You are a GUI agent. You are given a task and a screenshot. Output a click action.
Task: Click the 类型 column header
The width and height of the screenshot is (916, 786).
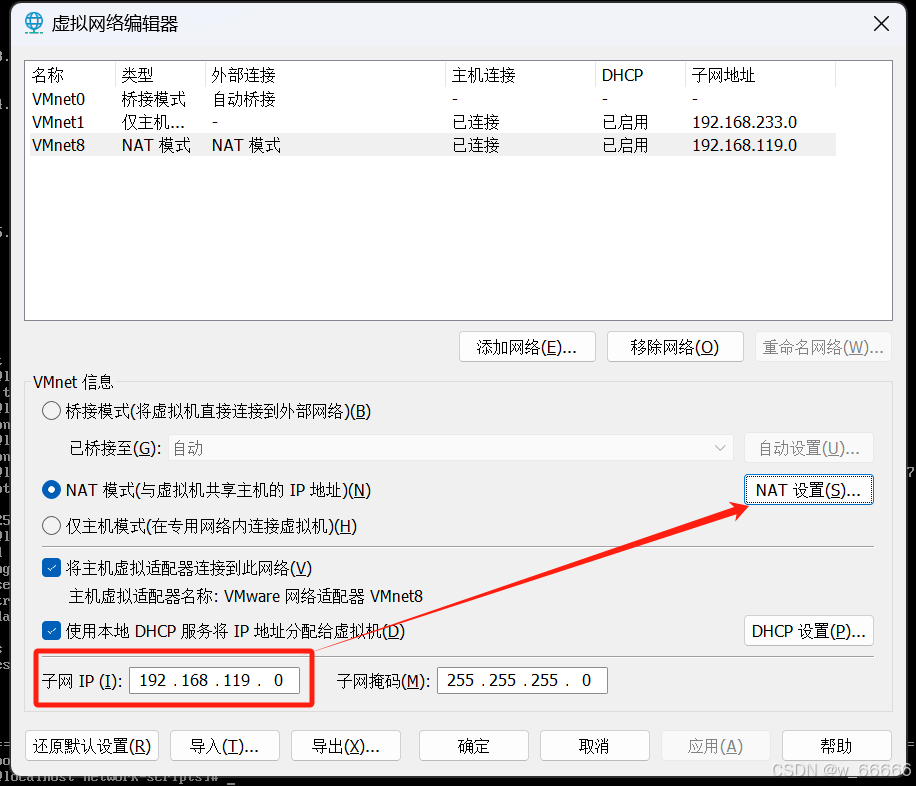point(161,75)
